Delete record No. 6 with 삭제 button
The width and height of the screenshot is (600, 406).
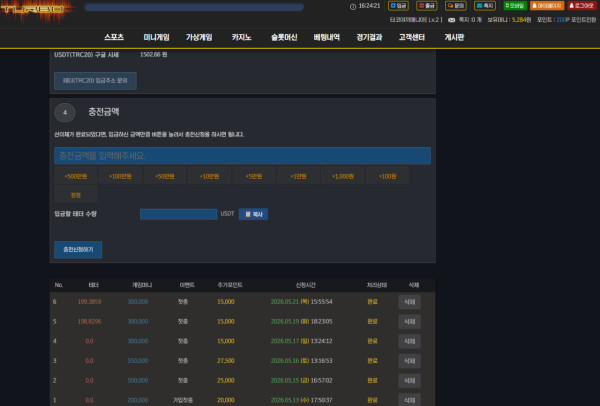(409, 302)
